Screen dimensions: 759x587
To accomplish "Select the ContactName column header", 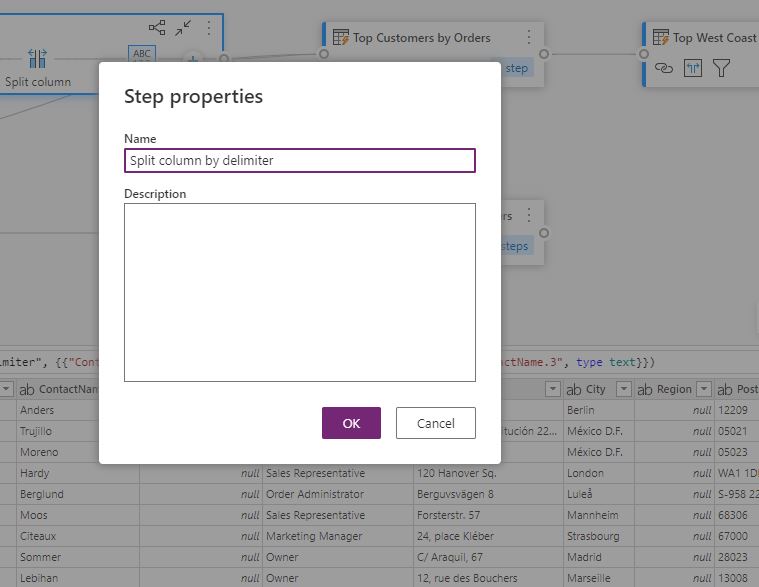I will (x=68, y=389).
